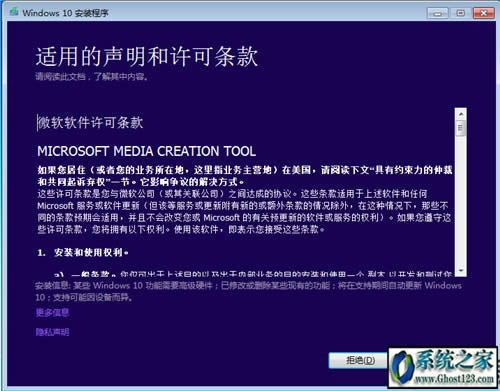The height and width of the screenshot is (391, 500).
Task: Close the Windows 10 安装程序 window
Action: 483,13
